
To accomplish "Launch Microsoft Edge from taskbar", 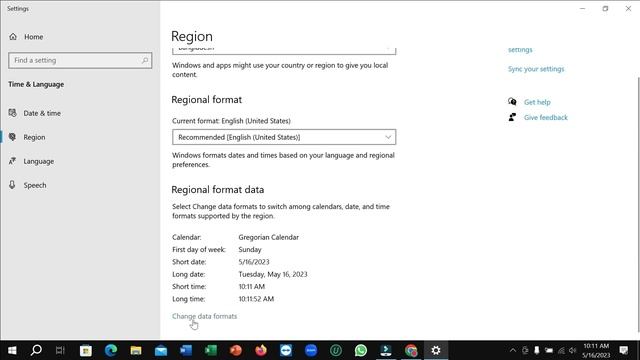I will [111, 350].
